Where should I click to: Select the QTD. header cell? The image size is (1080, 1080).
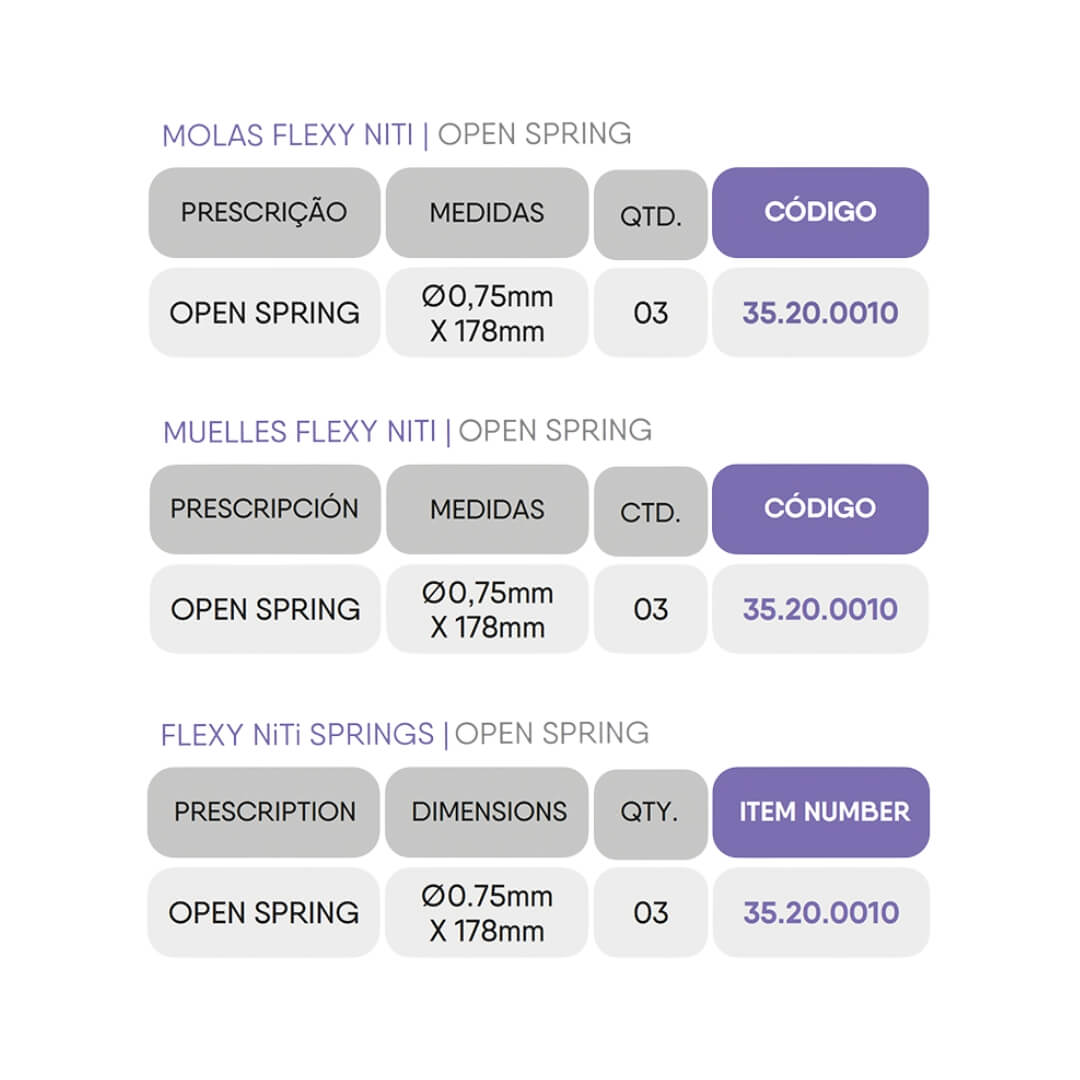(x=650, y=216)
